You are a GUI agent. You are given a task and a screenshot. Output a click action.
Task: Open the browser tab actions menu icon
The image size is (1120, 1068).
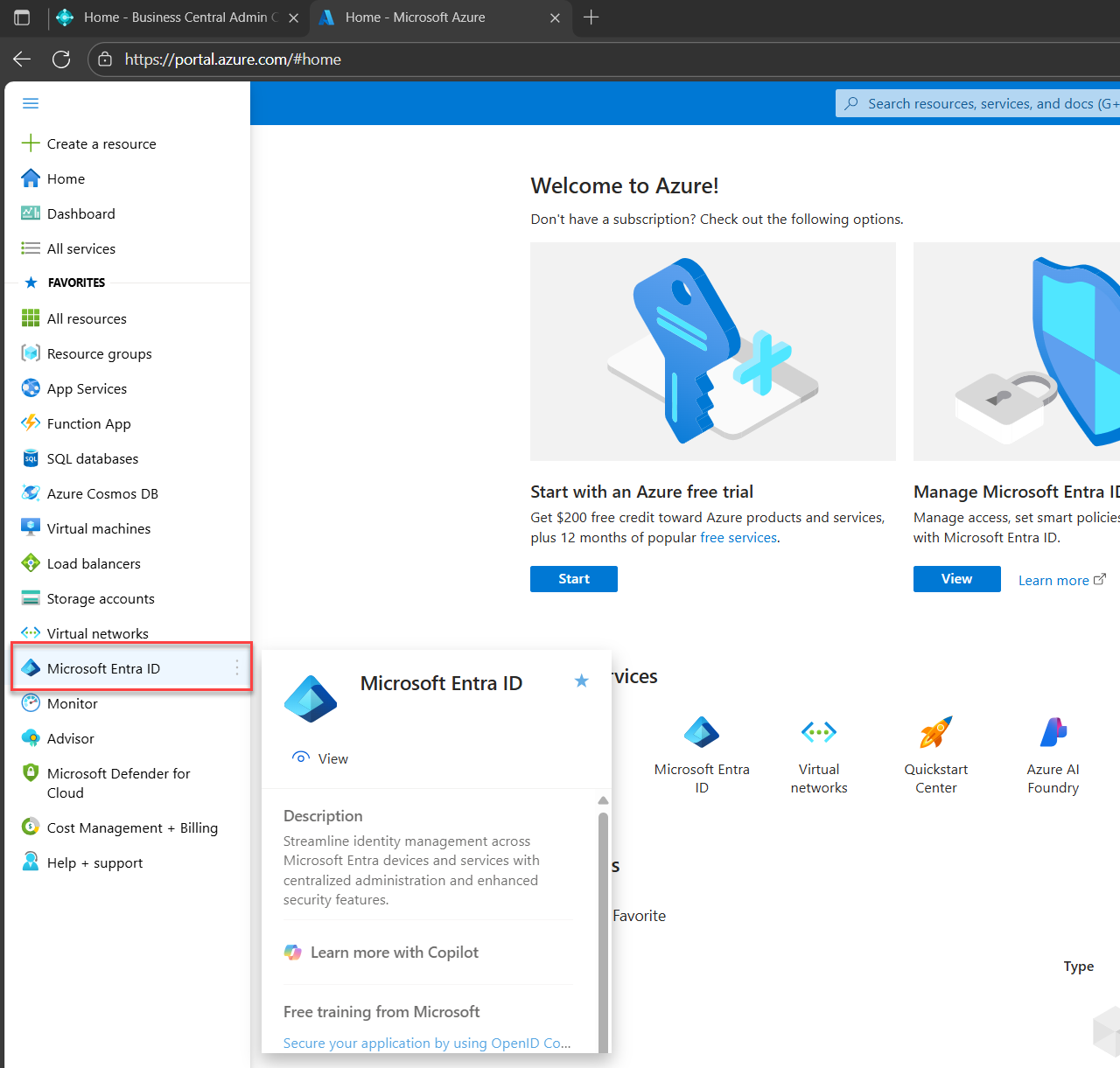22,17
